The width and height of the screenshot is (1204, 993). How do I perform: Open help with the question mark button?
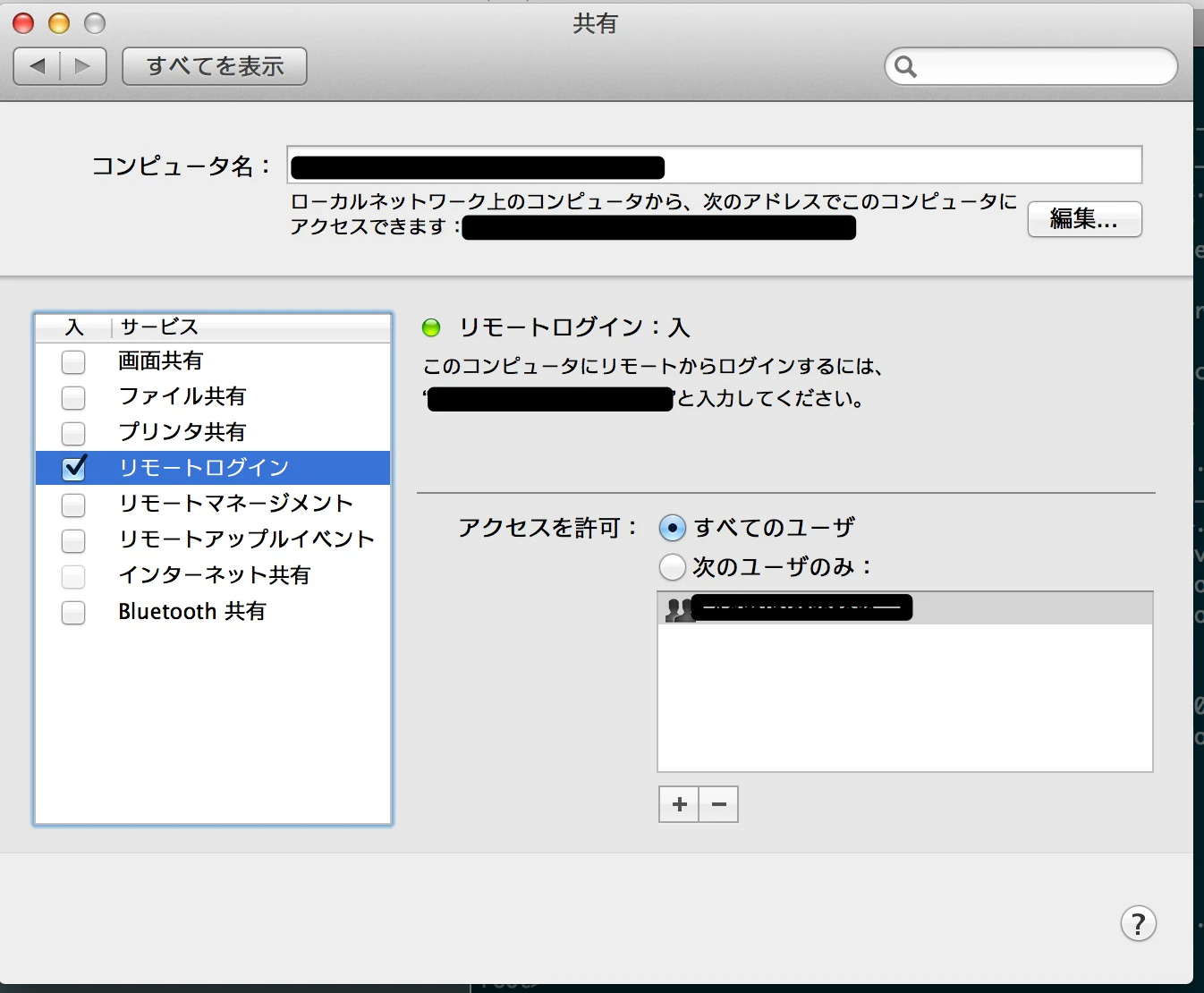(x=1138, y=923)
